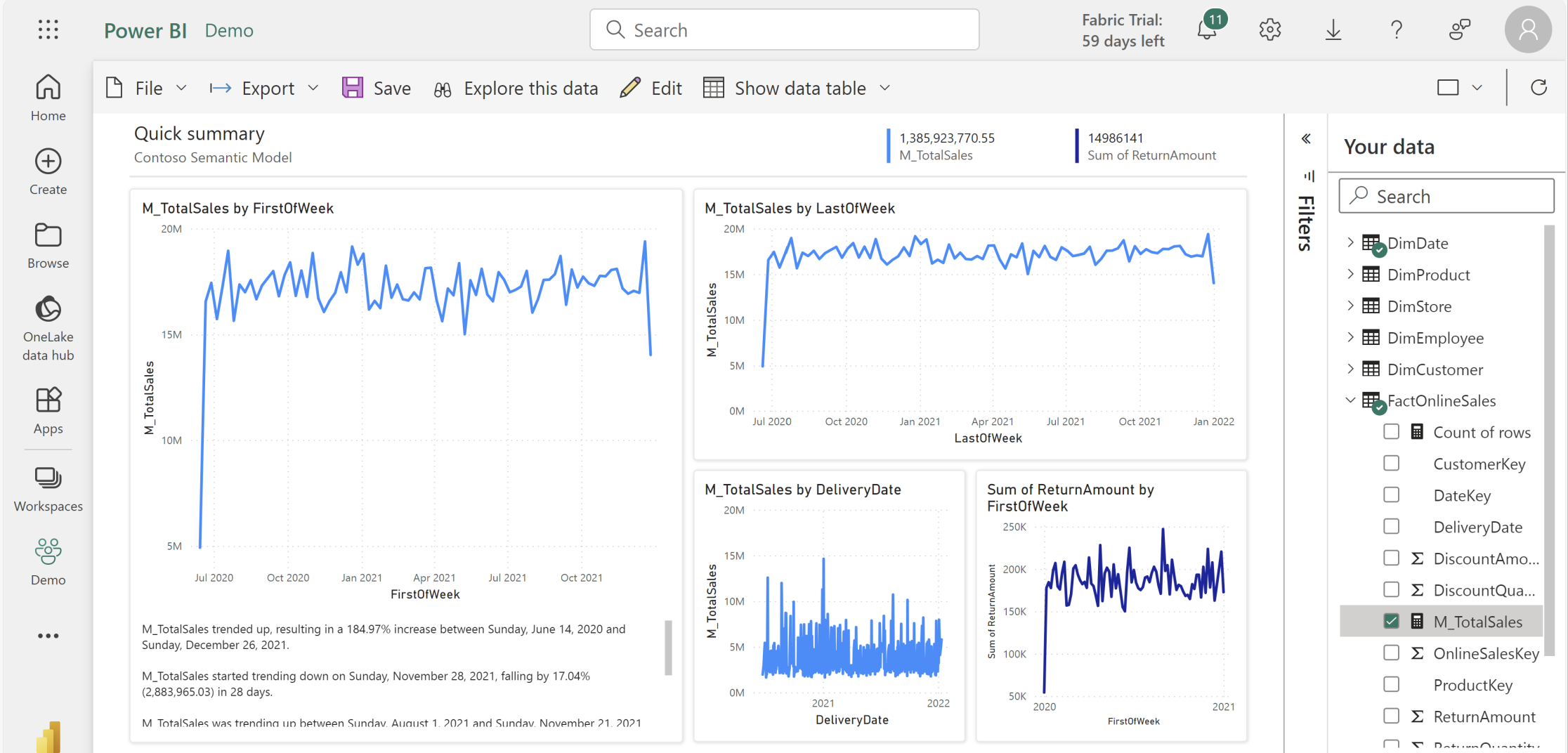This screenshot has width=1568, height=753.
Task: Tick the Count of rows checkbox
Action: point(1391,432)
